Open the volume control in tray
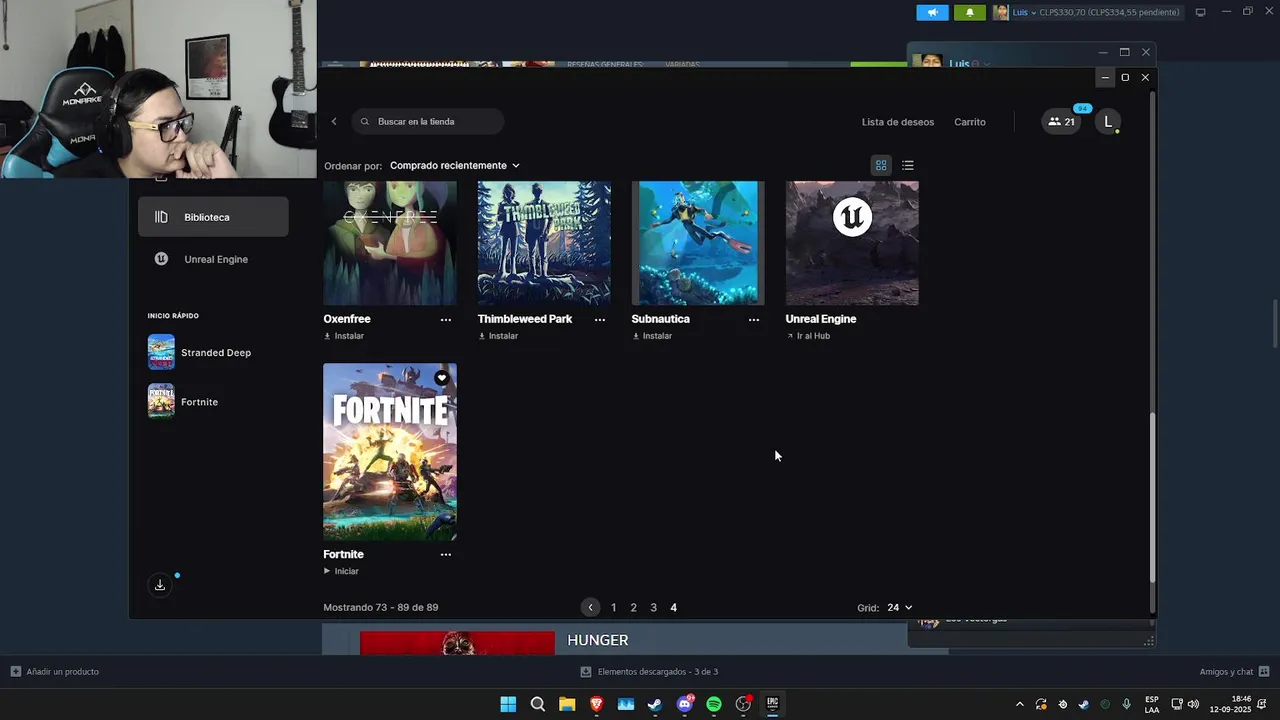This screenshot has width=1280, height=720. tap(1193, 705)
